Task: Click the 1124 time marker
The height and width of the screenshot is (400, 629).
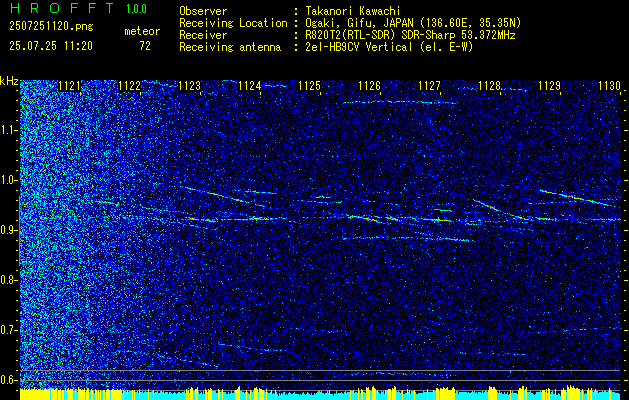Action: [x=250, y=86]
